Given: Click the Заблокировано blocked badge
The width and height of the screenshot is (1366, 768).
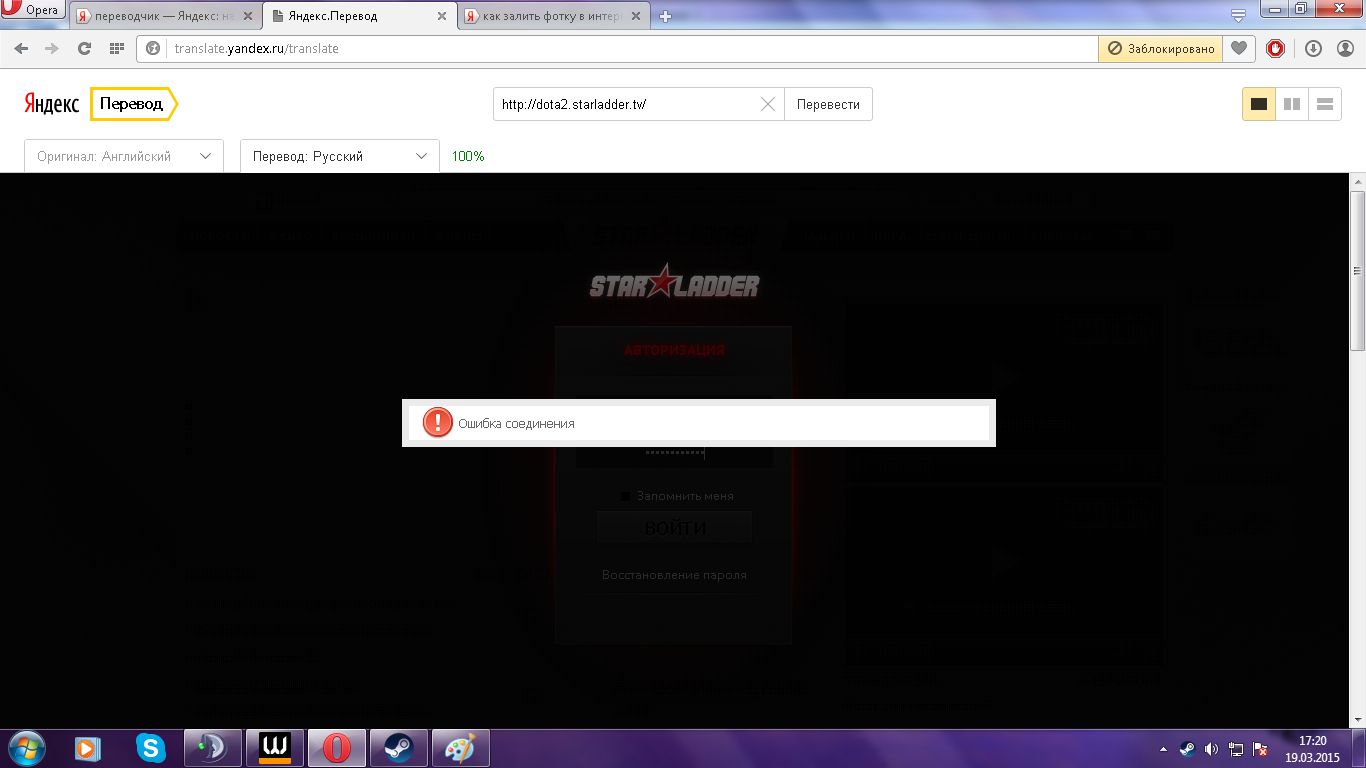Looking at the screenshot, I should pyautogui.click(x=1160, y=48).
